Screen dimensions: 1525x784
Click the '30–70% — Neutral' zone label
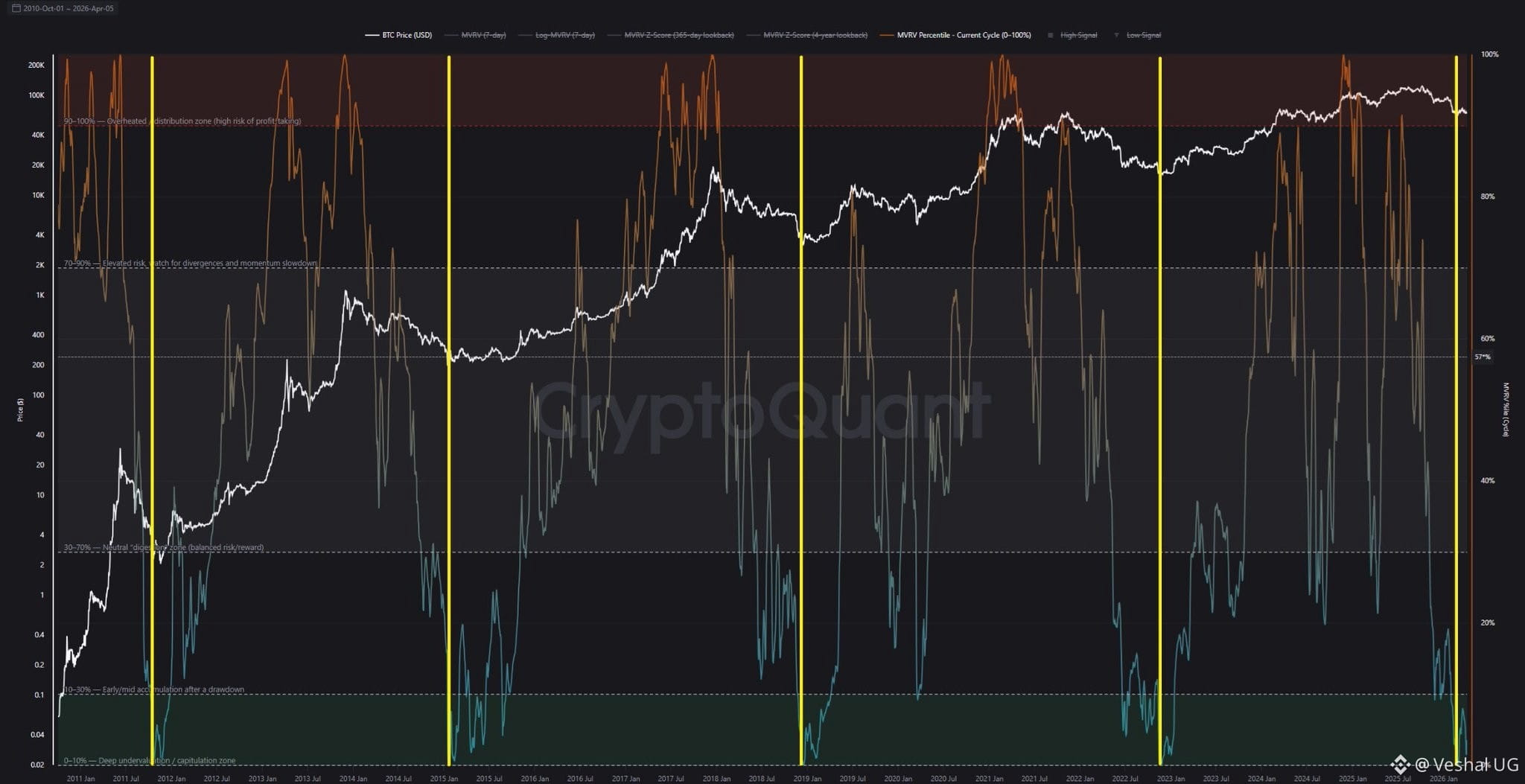164,547
